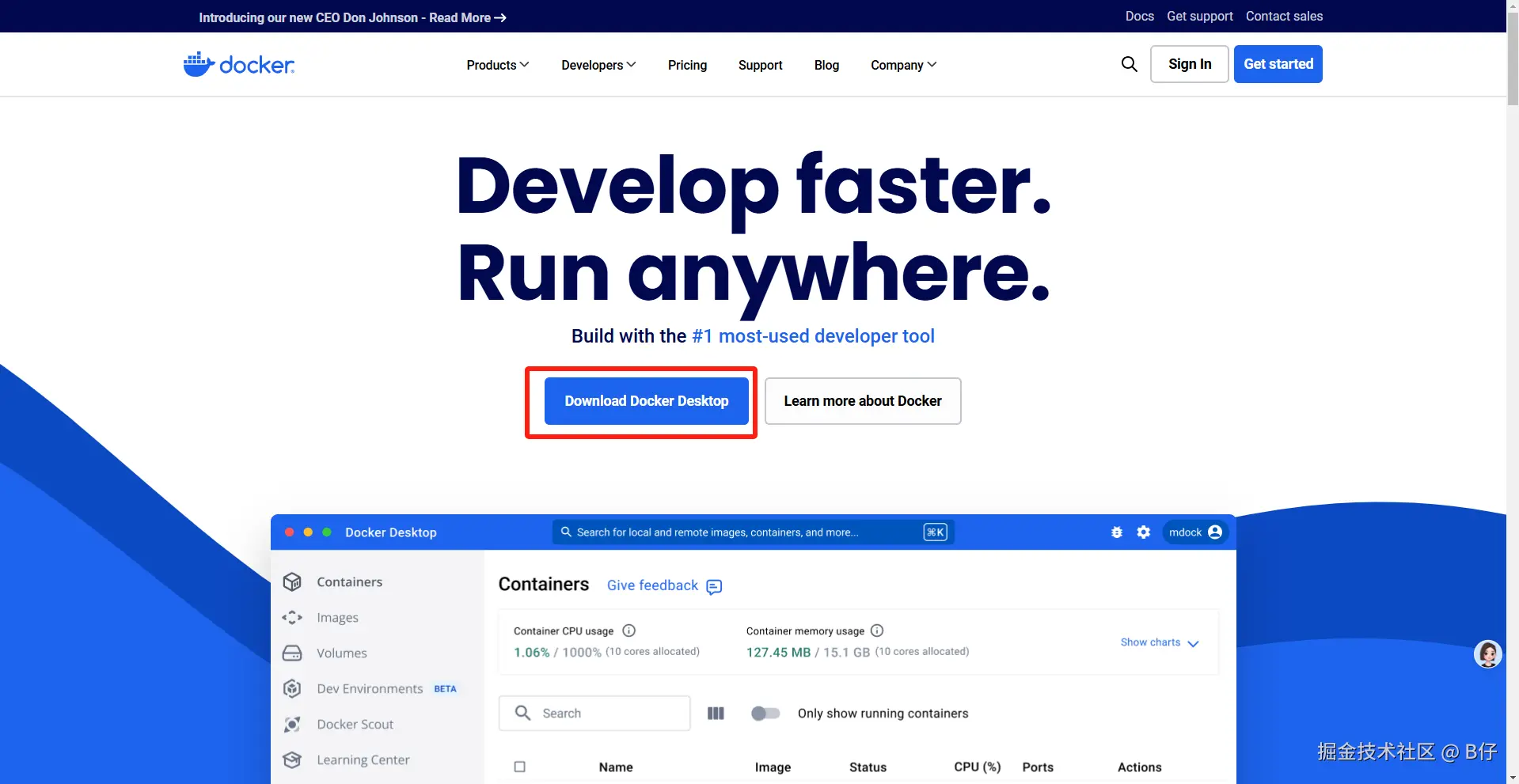Click the Container CPU usage info icon
The image size is (1519, 784).
(x=629, y=631)
